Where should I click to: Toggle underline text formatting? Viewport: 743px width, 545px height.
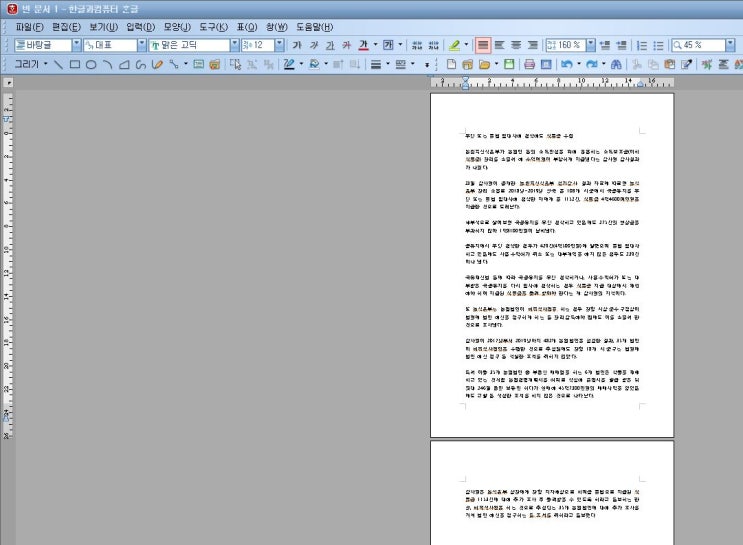coord(330,45)
